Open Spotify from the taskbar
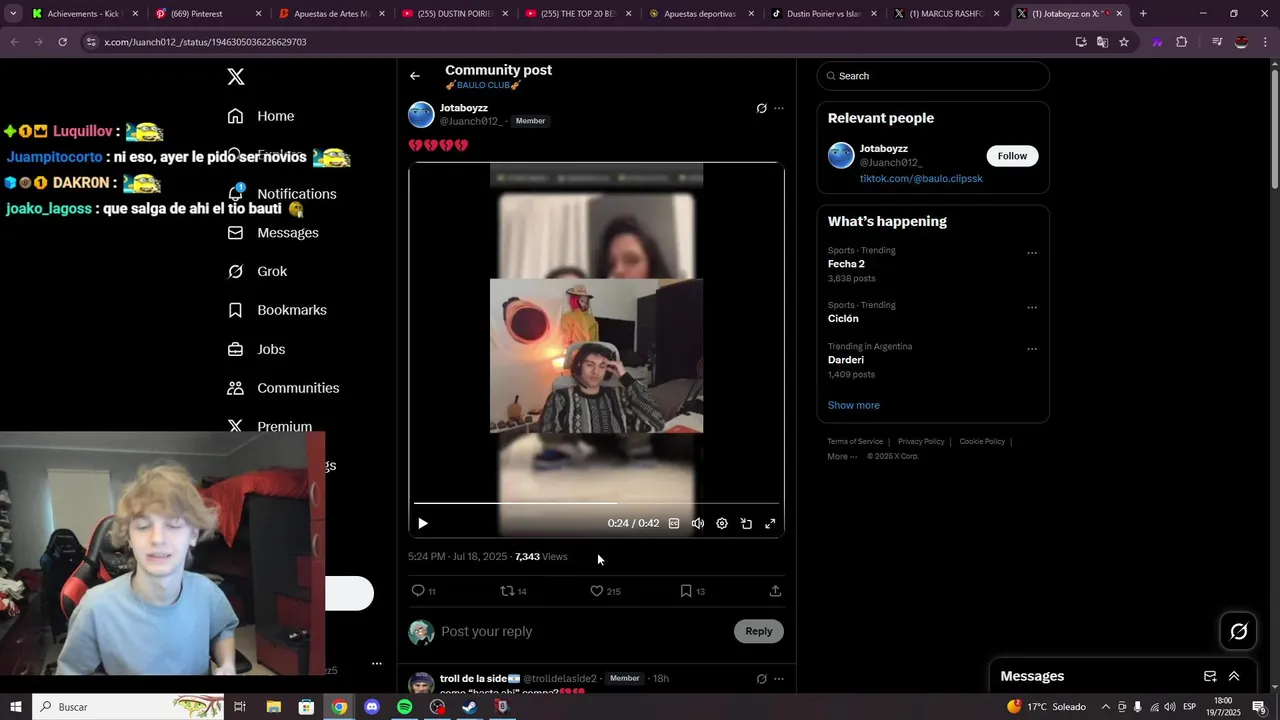Screen dimensions: 1280x720 (x=404, y=707)
